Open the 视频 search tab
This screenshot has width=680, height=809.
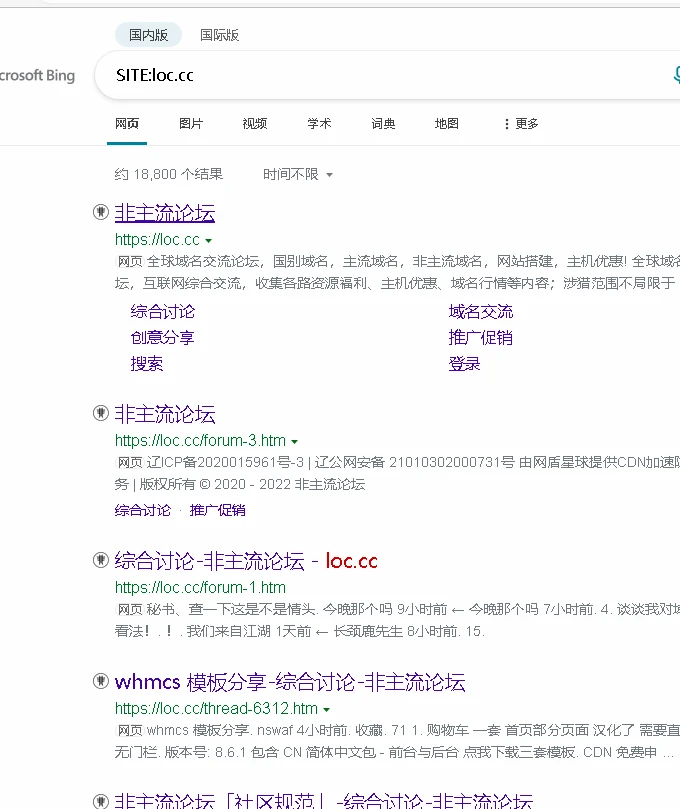coord(255,124)
